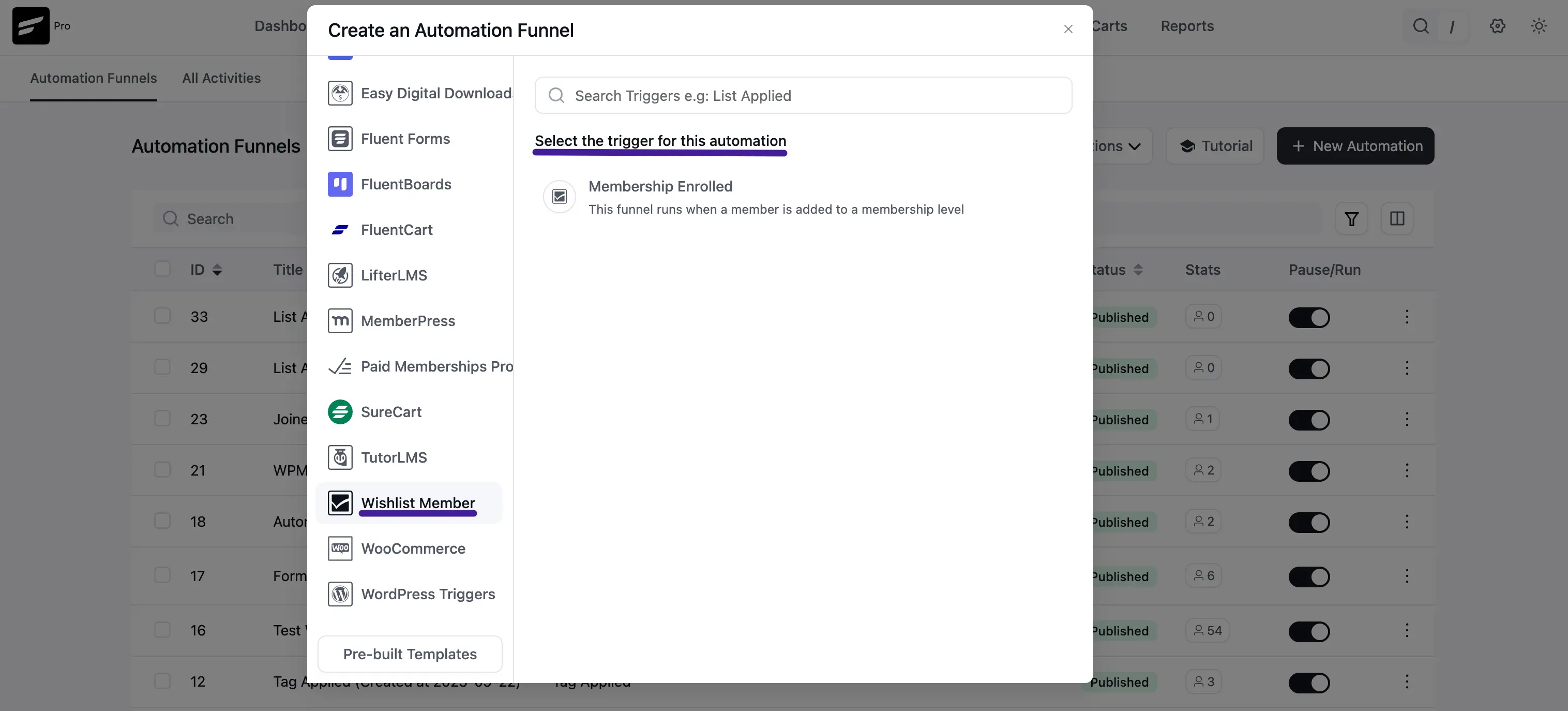This screenshot has width=1568, height=711.
Task: Open the funnel filter icon
Action: tap(1351, 219)
